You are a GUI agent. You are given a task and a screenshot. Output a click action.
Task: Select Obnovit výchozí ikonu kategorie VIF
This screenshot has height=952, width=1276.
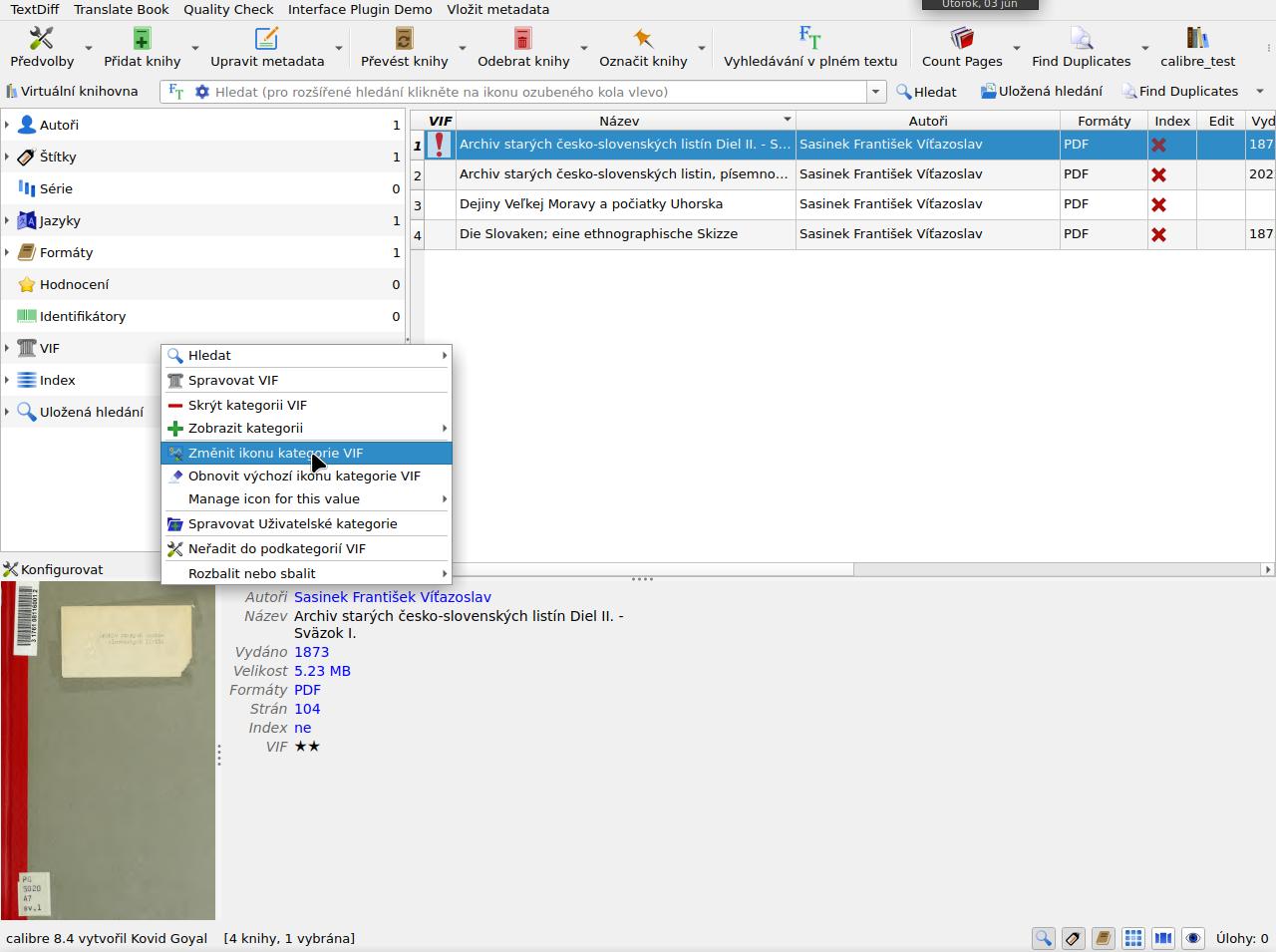306,476
